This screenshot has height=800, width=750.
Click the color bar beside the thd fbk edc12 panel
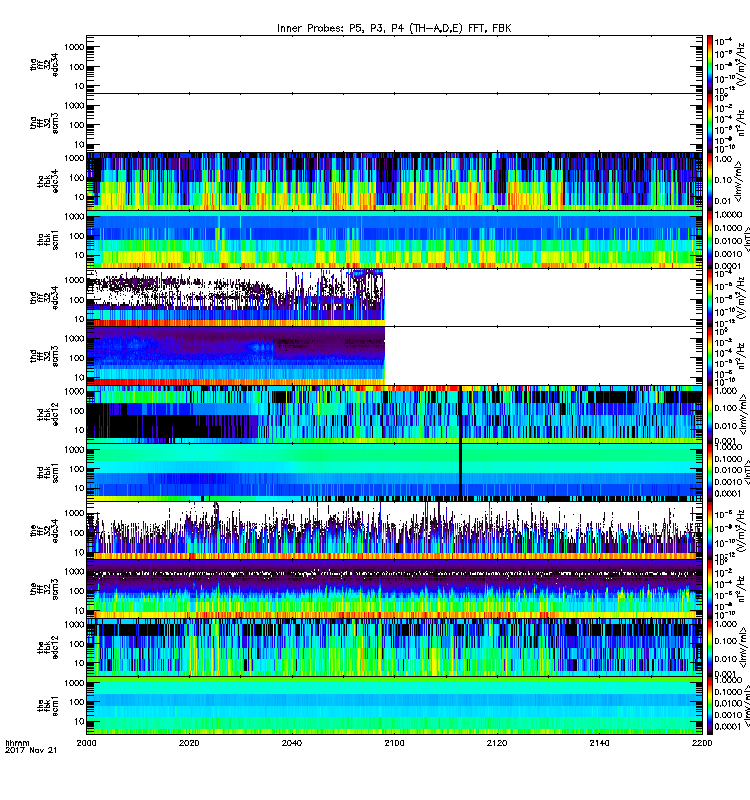click(x=710, y=414)
